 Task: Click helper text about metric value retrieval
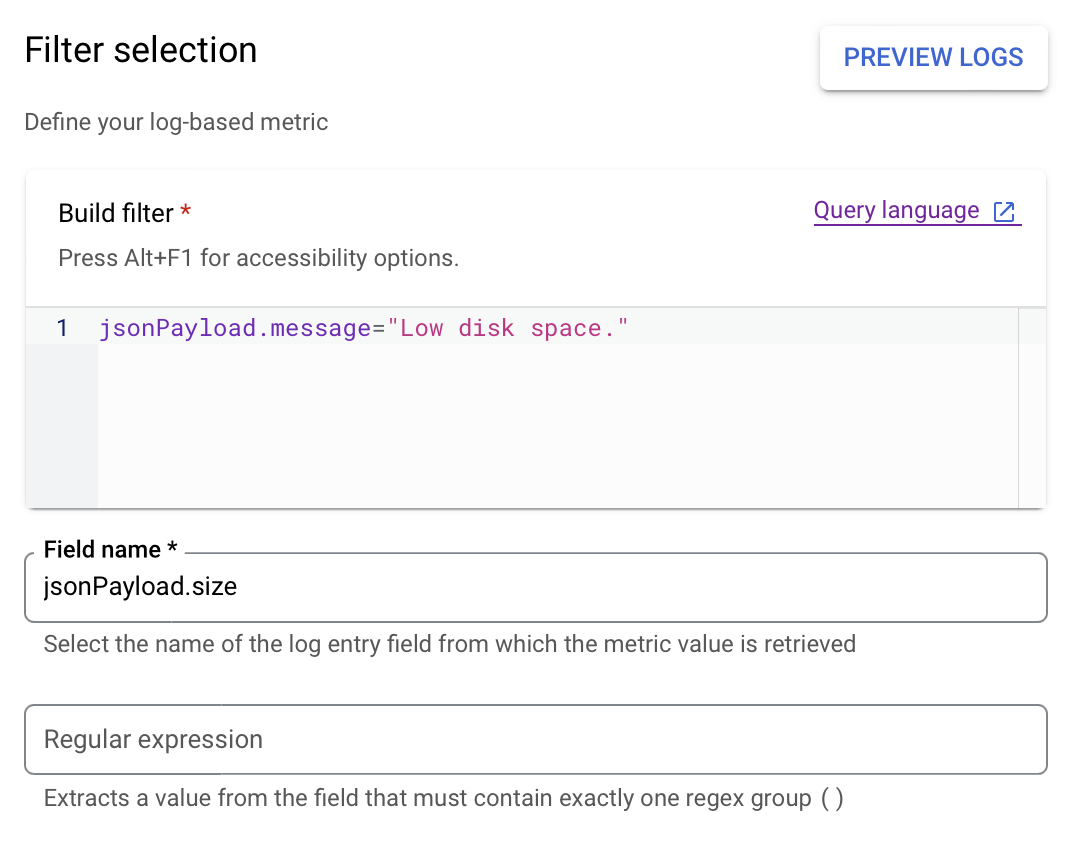pyautogui.click(x=449, y=644)
